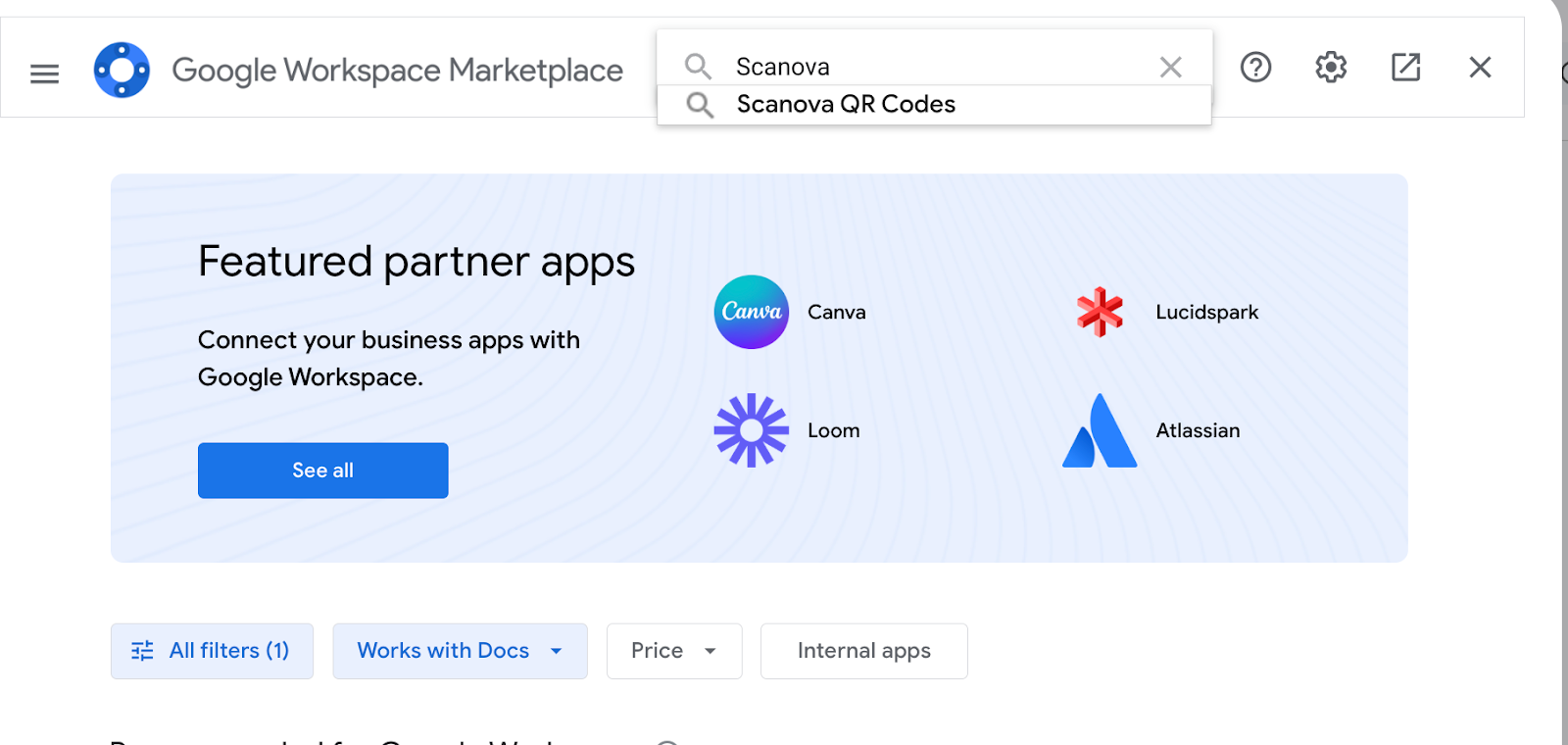This screenshot has height=745, width=1568.
Task: Click the Google Workspace Marketplace logo
Action: tap(122, 70)
